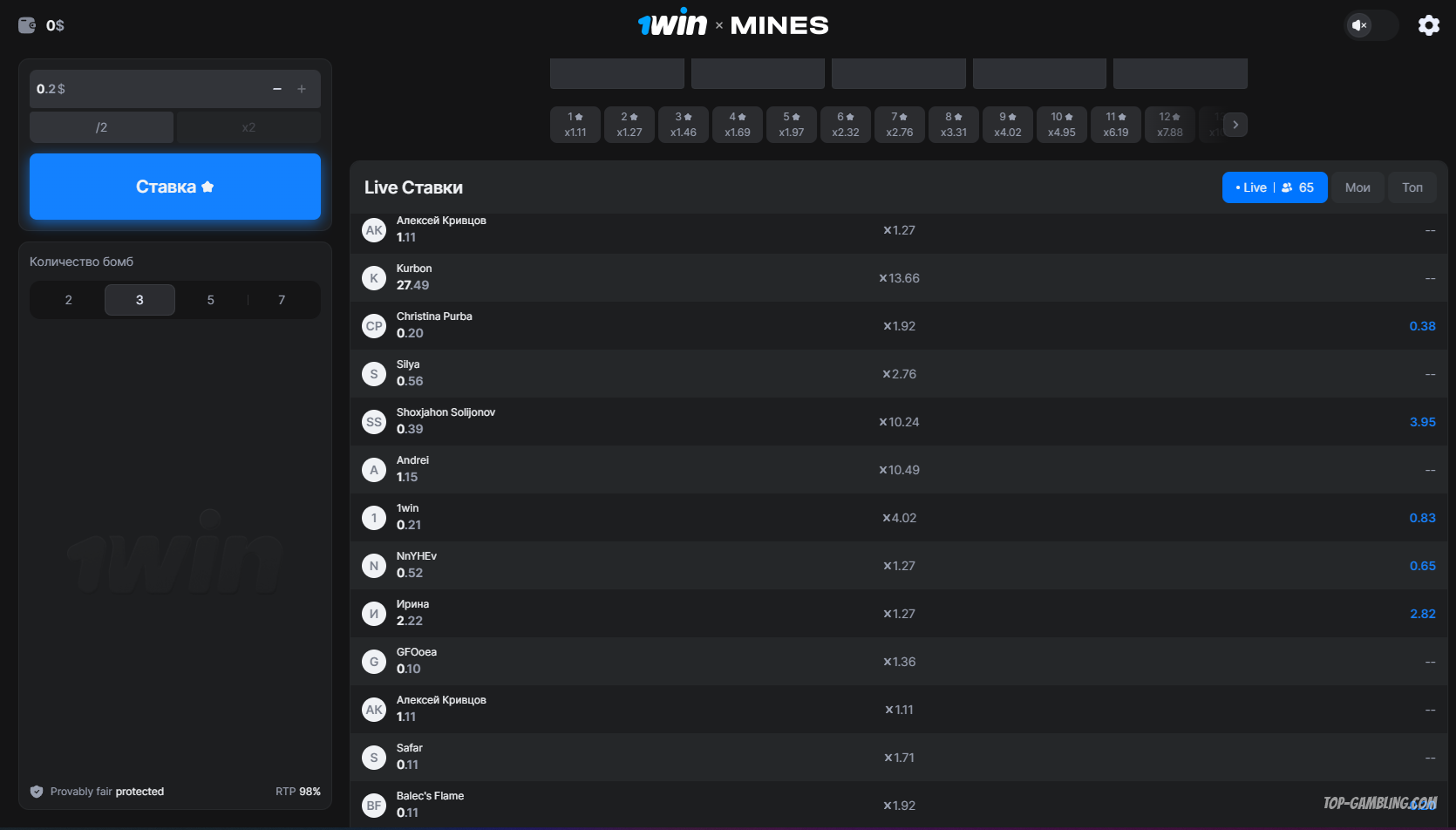Click NnYHEv's 0.65 payout
This screenshot has height=830, width=1456.
pyautogui.click(x=1422, y=566)
